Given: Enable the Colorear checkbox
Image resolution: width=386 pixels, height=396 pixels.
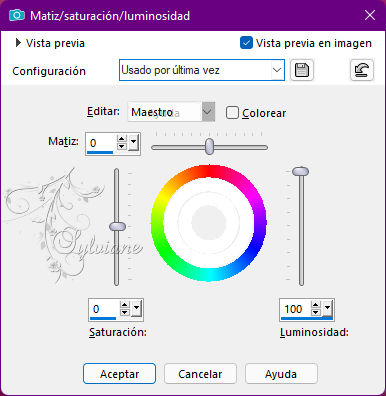Looking at the screenshot, I should tap(232, 113).
